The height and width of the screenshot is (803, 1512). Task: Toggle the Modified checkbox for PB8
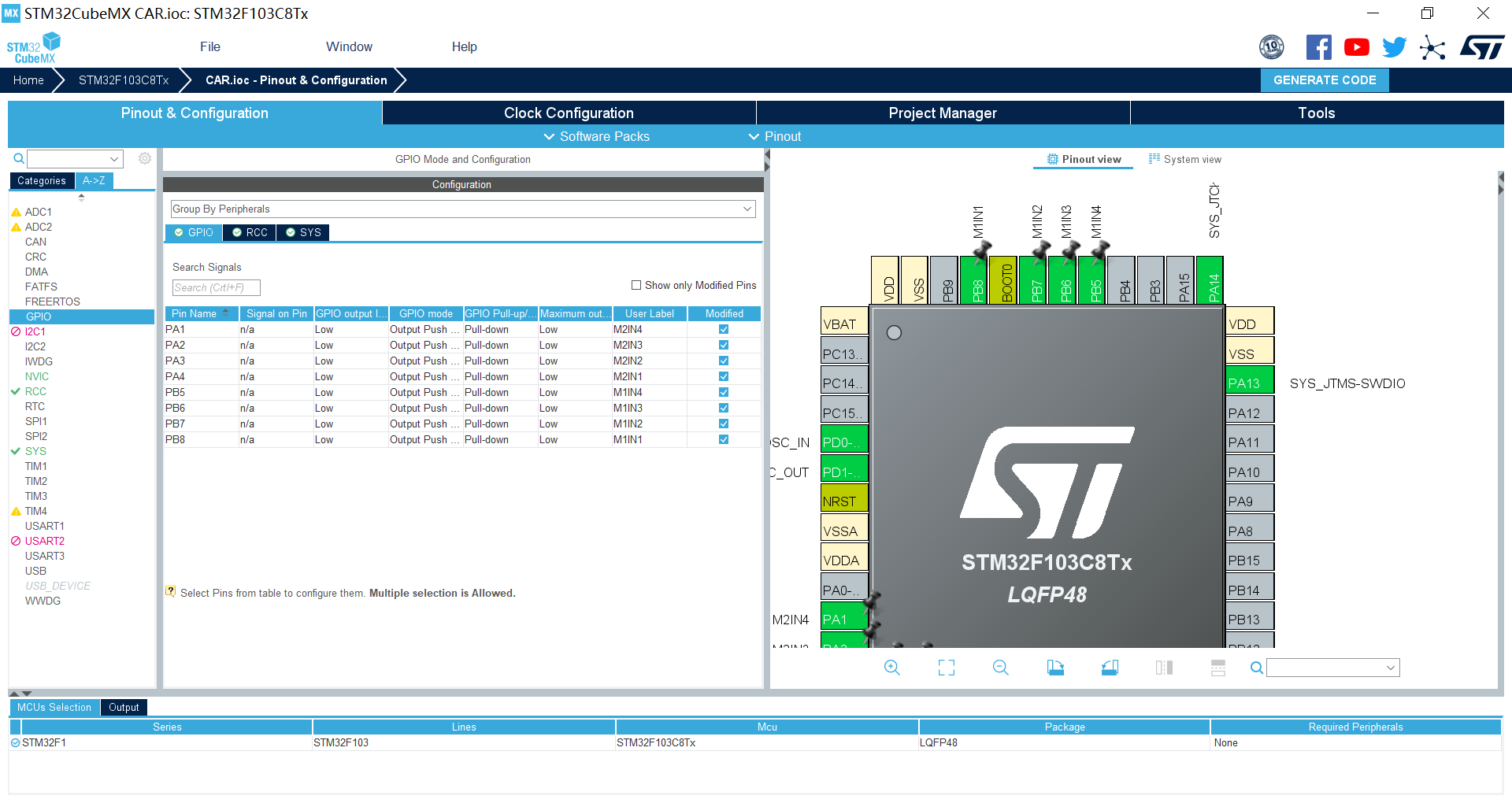[x=724, y=439]
